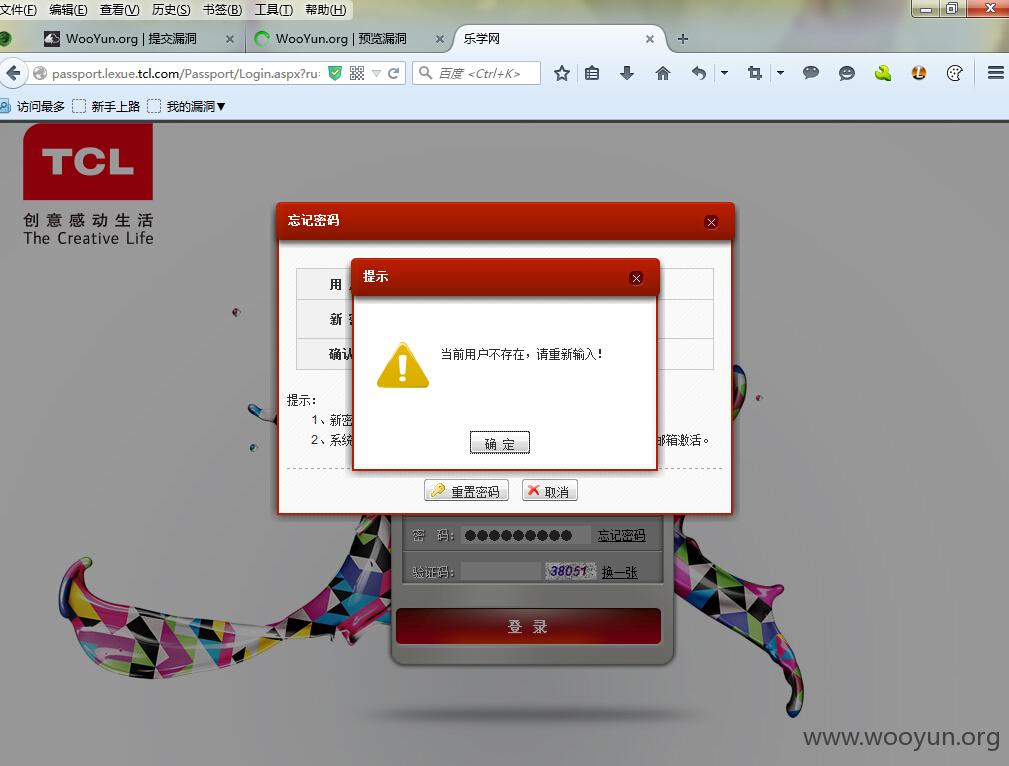
Task: Click the palette theme icon
Action: click(x=955, y=73)
